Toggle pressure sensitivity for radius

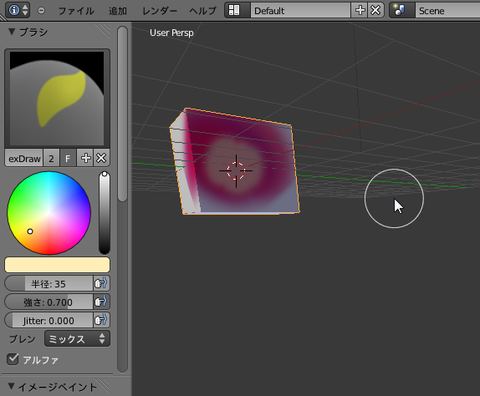[101, 284]
